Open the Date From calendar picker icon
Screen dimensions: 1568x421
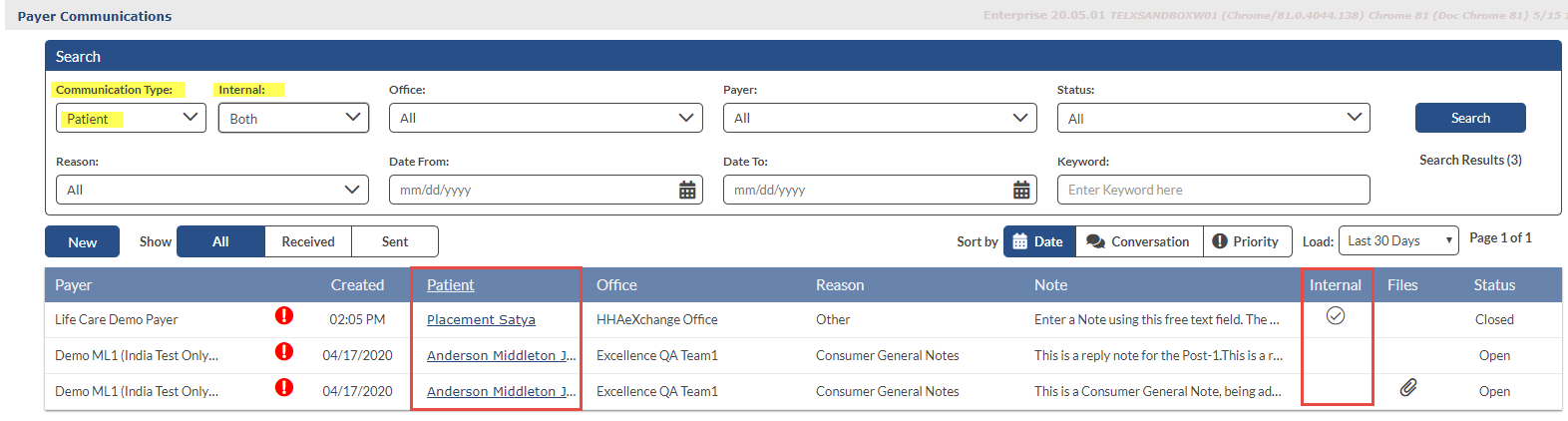(x=687, y=190)
